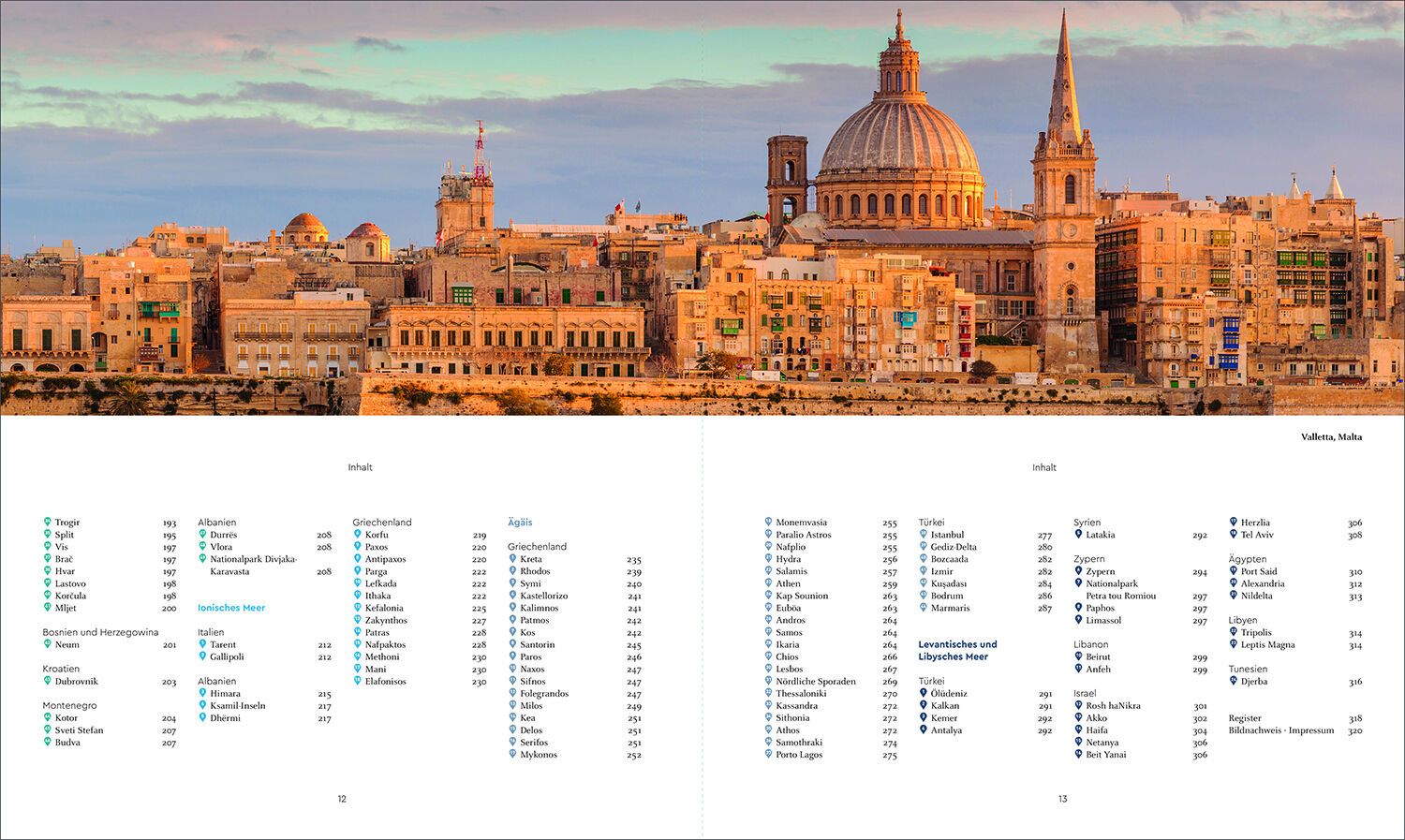Open Levantisches und Libysches Meer heading

tap(957, 650)
